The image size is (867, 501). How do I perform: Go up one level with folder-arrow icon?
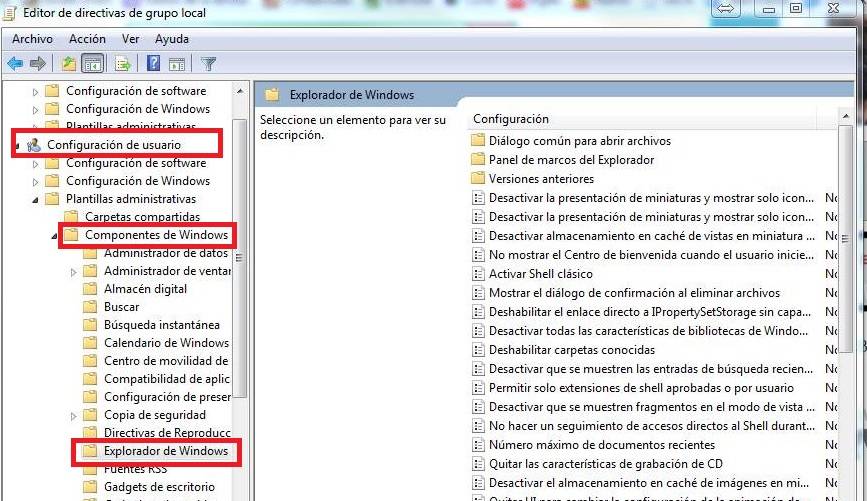(68, 64)
